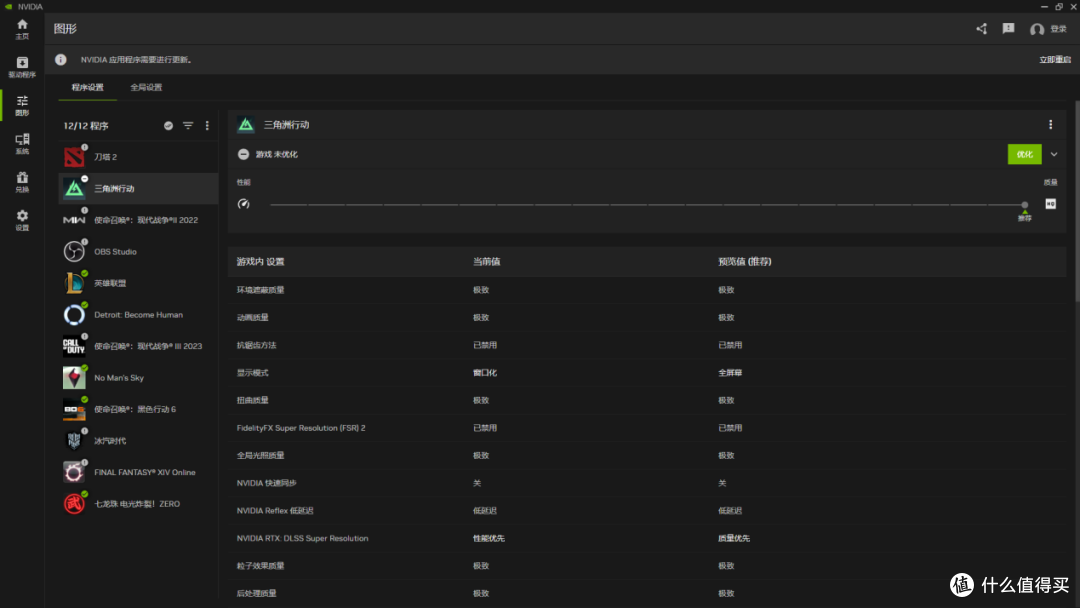The height and width of the screenshot is (608, 1080).
Task: Open the feedback icon in top bar
Action: coord(1008,28)
